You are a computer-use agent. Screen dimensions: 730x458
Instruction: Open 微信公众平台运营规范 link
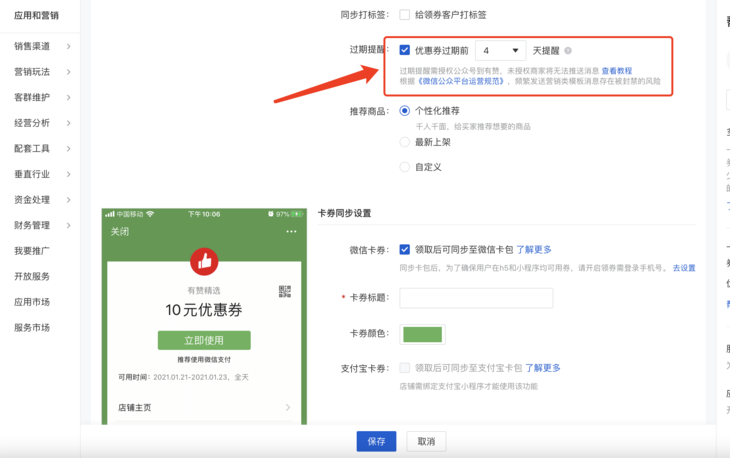(x=461, y=81)
